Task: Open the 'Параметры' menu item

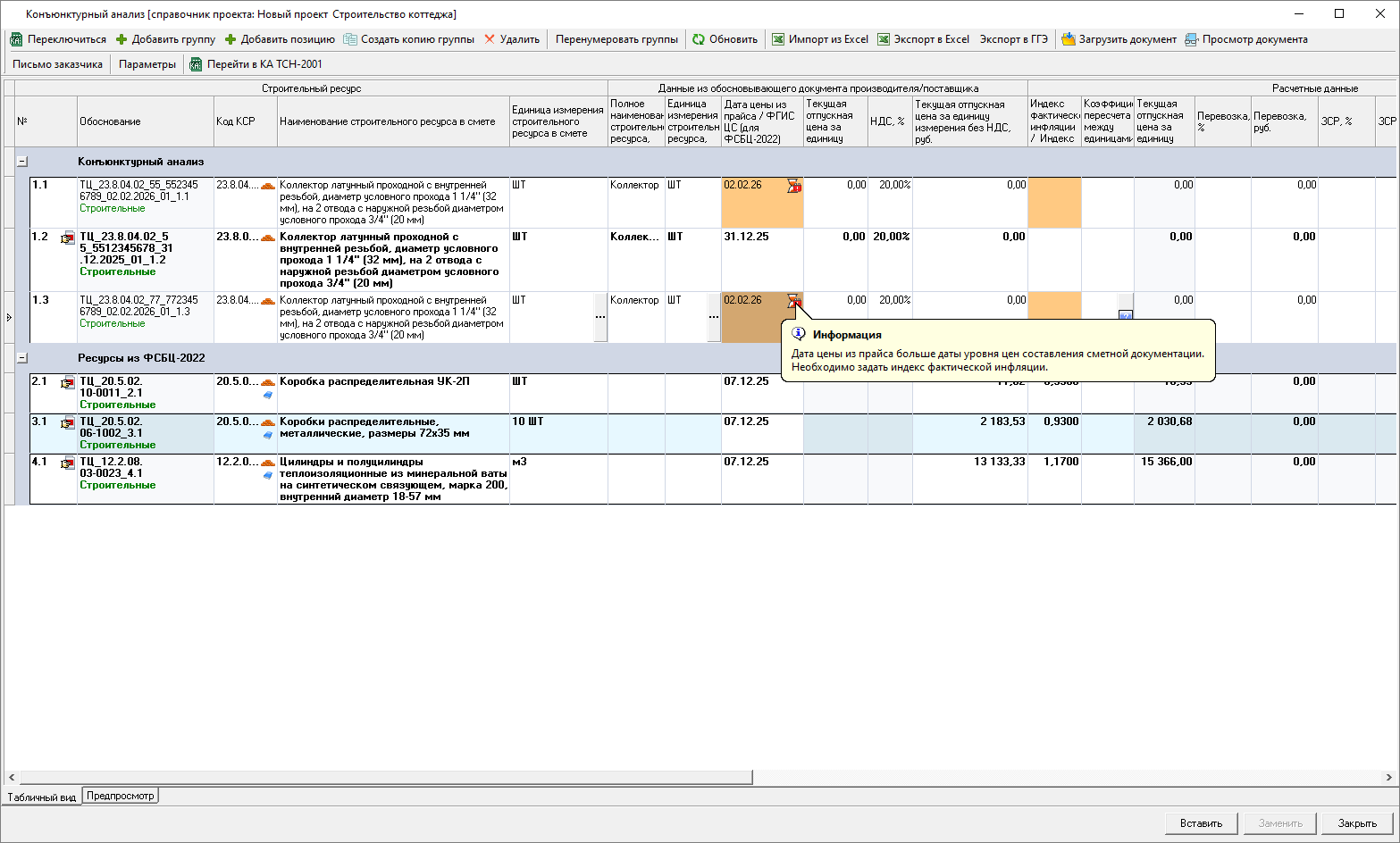Action: pyautogui.click(x=147, y=64)
